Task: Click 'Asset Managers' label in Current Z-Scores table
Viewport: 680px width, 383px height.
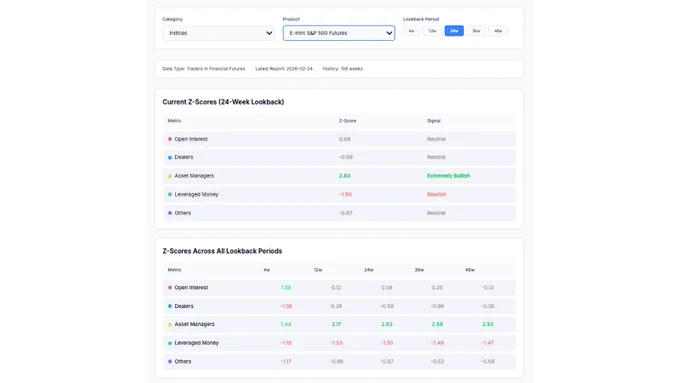Action: click(x=194, y=176)
